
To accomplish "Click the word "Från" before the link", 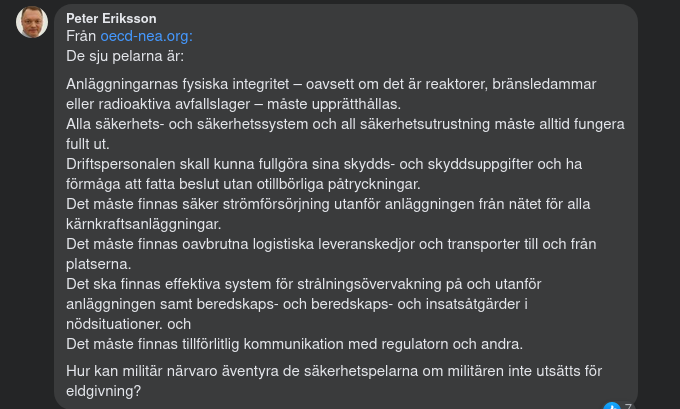I will tap(81, 36).
